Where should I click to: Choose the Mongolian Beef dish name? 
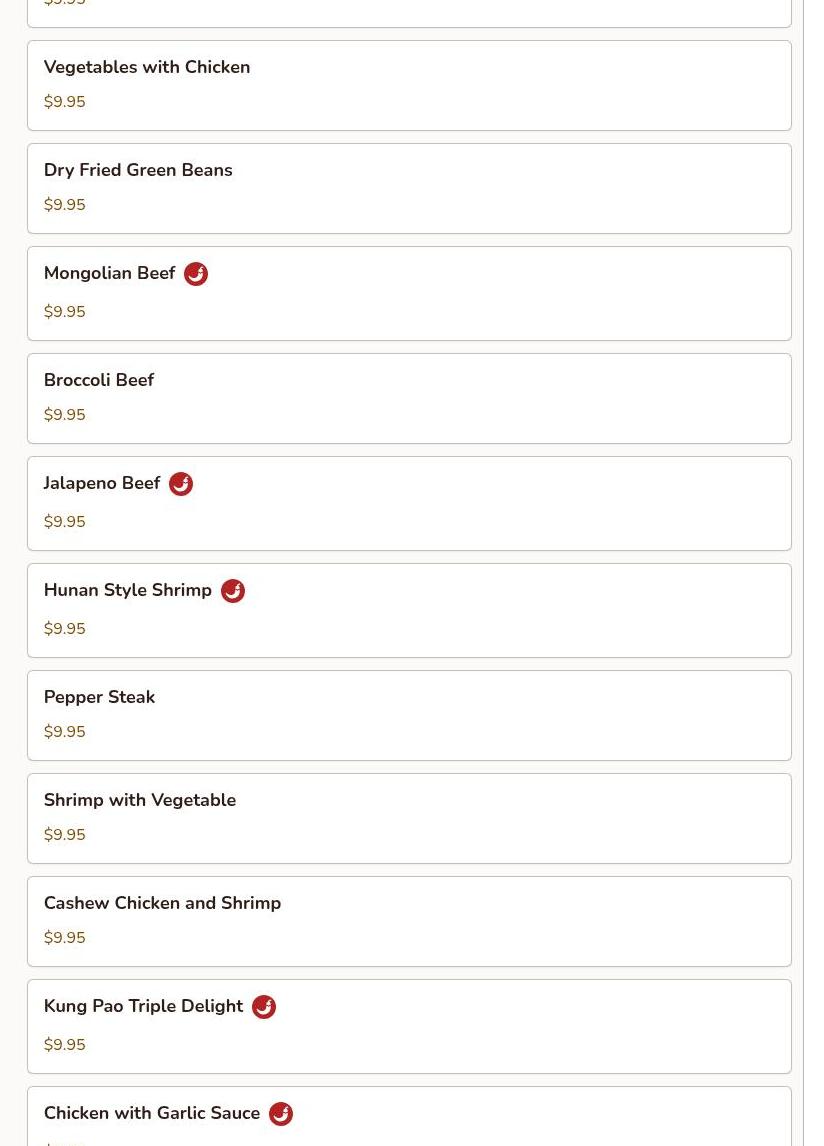coord(110,273)
